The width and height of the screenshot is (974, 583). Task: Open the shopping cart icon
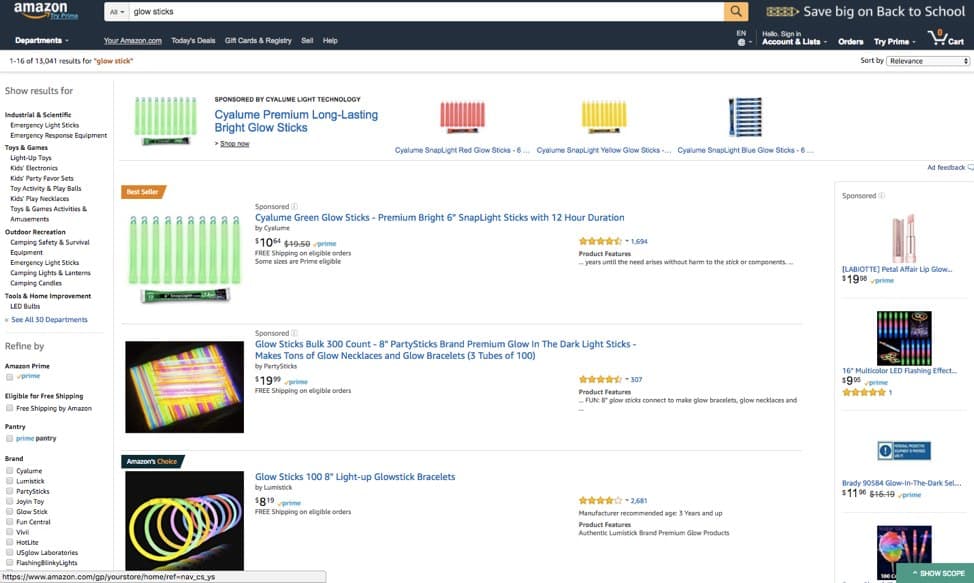click(945, 38)
